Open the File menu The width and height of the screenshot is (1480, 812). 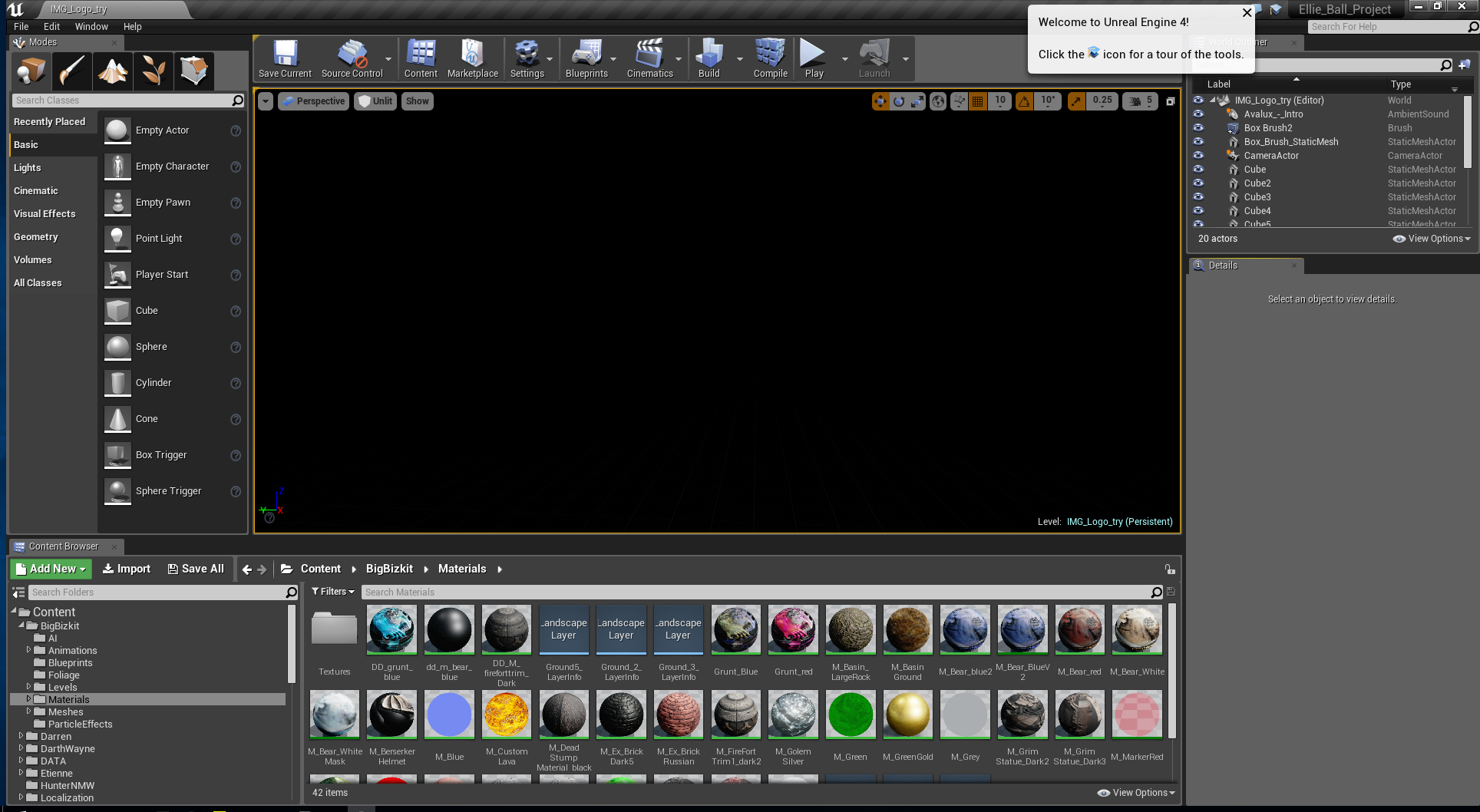tap(21, 27)
